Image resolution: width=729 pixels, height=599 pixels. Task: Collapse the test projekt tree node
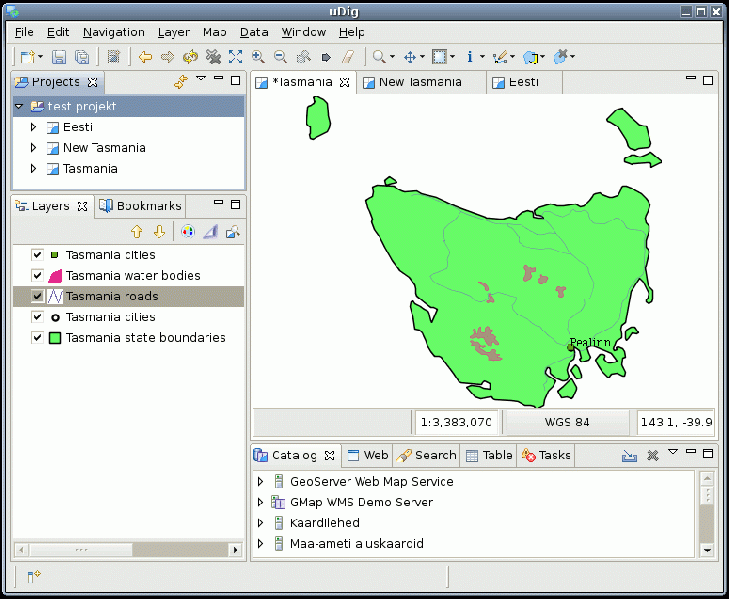pos(19,106)
